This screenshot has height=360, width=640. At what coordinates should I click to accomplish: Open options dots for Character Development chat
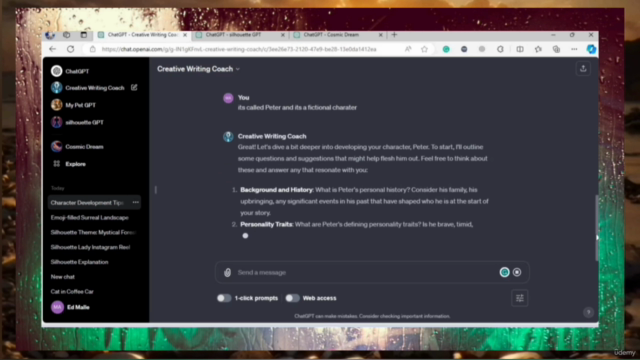(136, 202)
